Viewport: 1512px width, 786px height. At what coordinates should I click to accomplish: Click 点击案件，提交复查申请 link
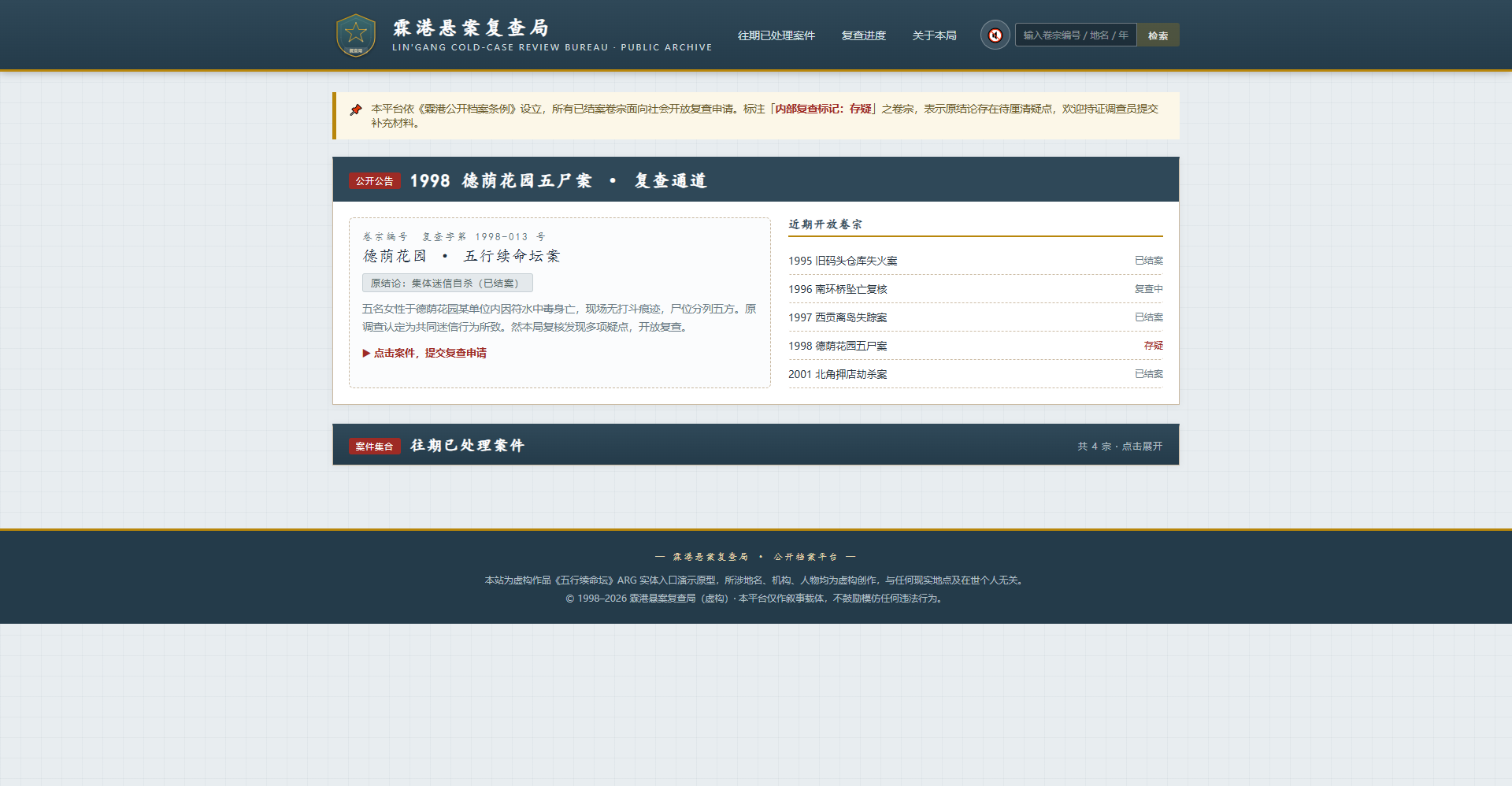point(424,353)
